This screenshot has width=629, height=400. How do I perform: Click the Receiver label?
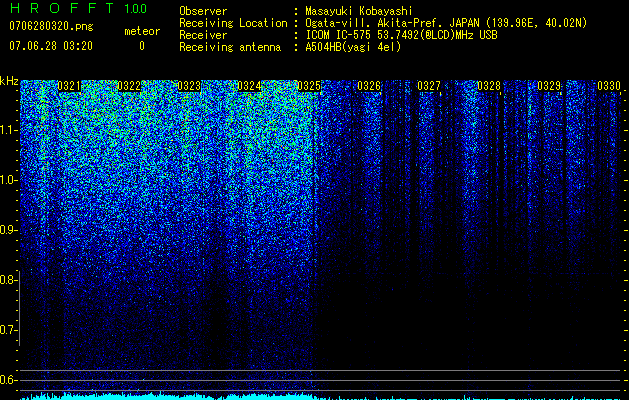tap(203, 35)
